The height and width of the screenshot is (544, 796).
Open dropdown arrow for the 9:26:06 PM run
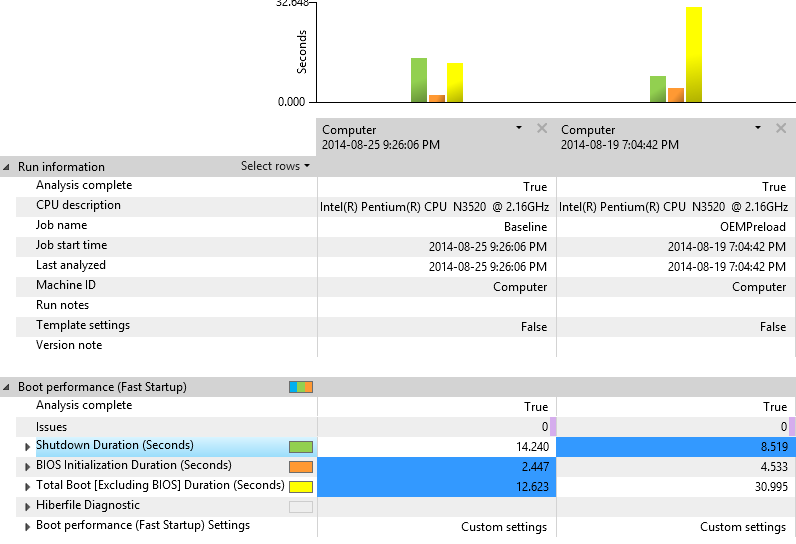(x=519, y=128)
